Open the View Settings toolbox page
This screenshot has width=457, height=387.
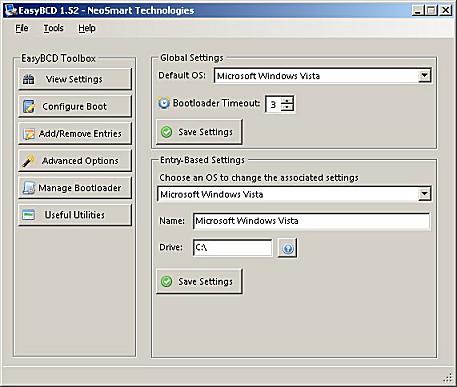coord(75,79)
